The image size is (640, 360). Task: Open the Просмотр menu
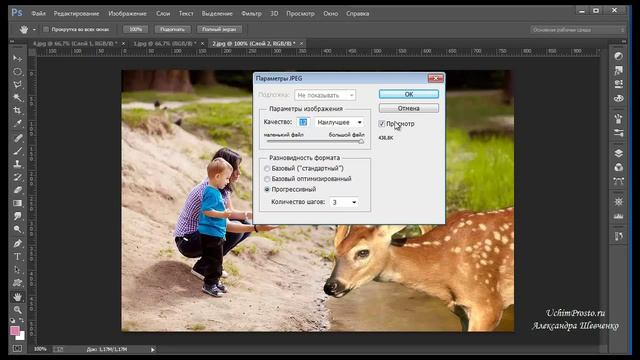pos(300,13)
